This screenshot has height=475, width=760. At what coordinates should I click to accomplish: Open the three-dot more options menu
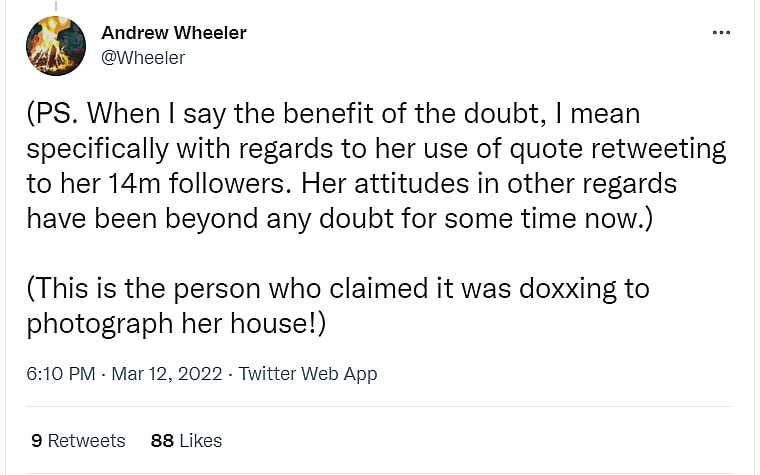721,33
